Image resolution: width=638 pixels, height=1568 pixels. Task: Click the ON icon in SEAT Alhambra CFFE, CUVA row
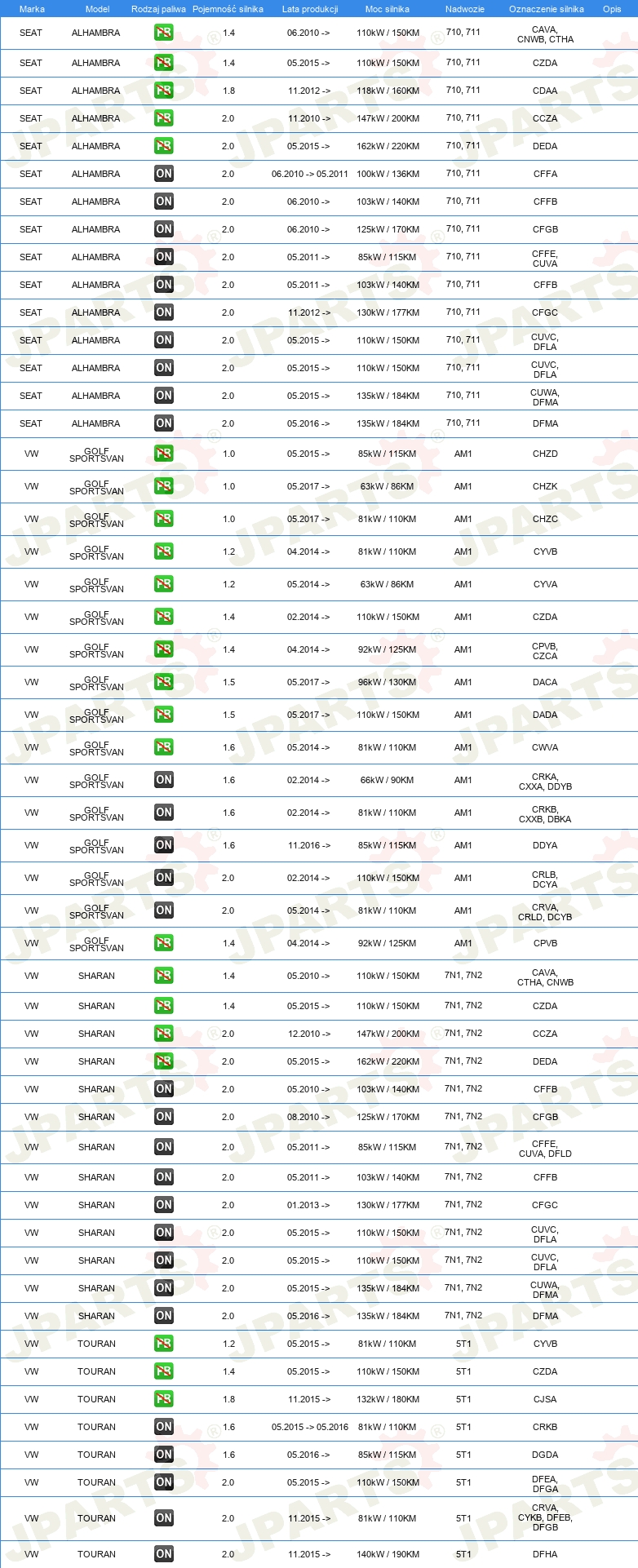(164, 257)
